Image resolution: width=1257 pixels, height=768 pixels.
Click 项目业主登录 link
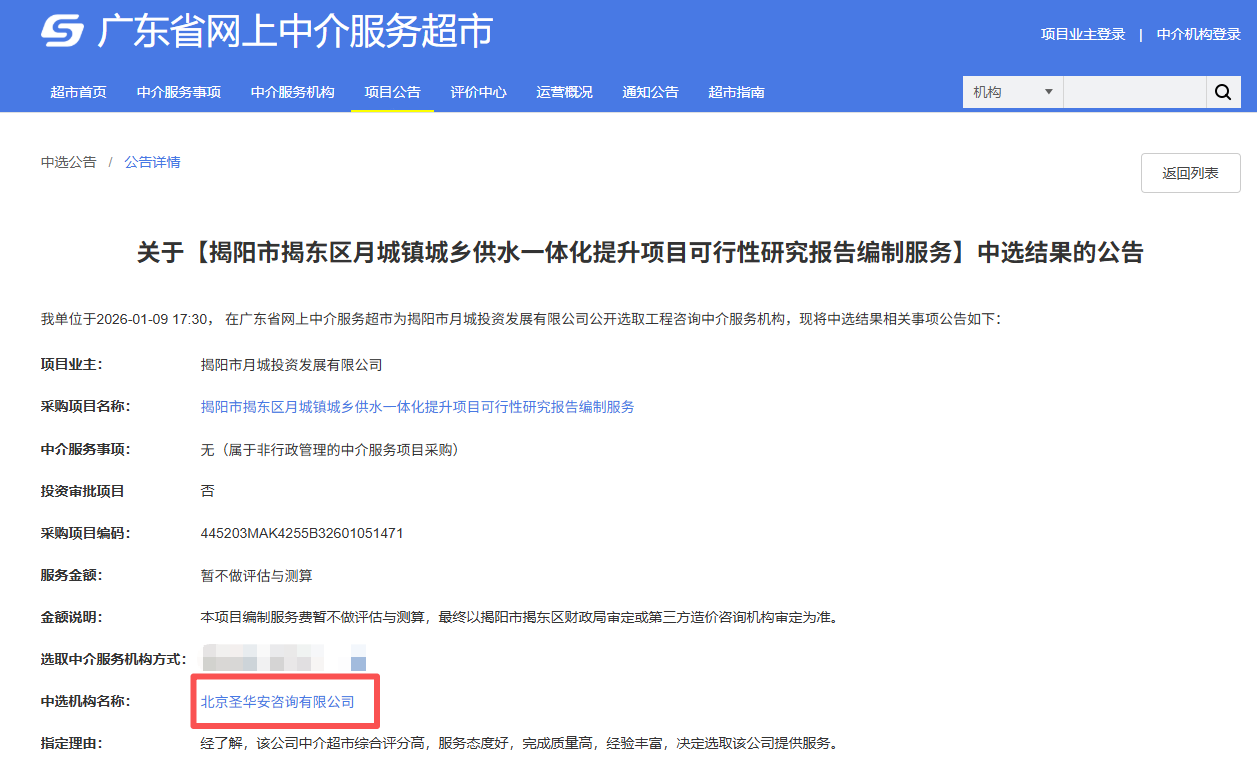click(x=1082, y=33)
